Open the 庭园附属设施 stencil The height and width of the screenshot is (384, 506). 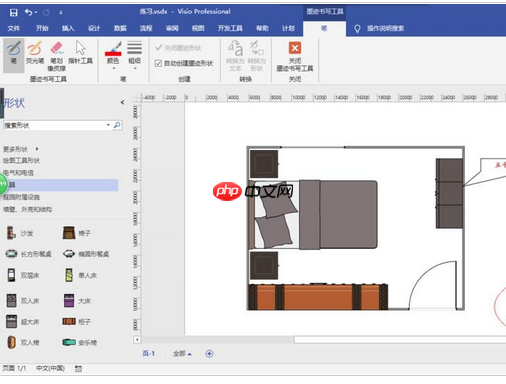21,197
